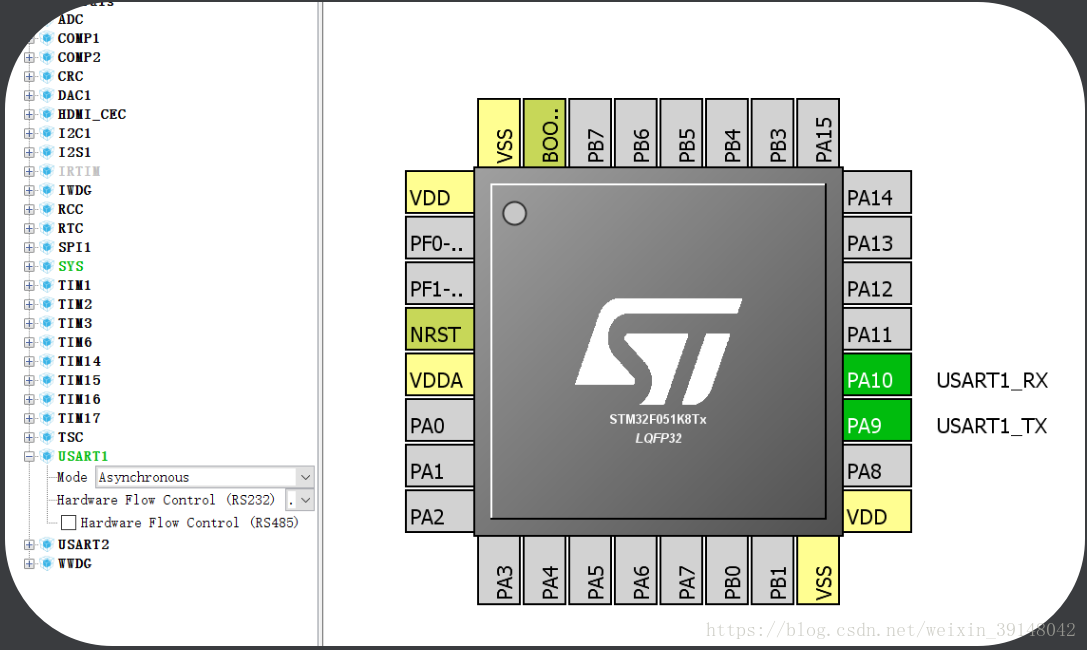Click the USART1_RX signal label

pyautogui.click(x=992, y=380)
